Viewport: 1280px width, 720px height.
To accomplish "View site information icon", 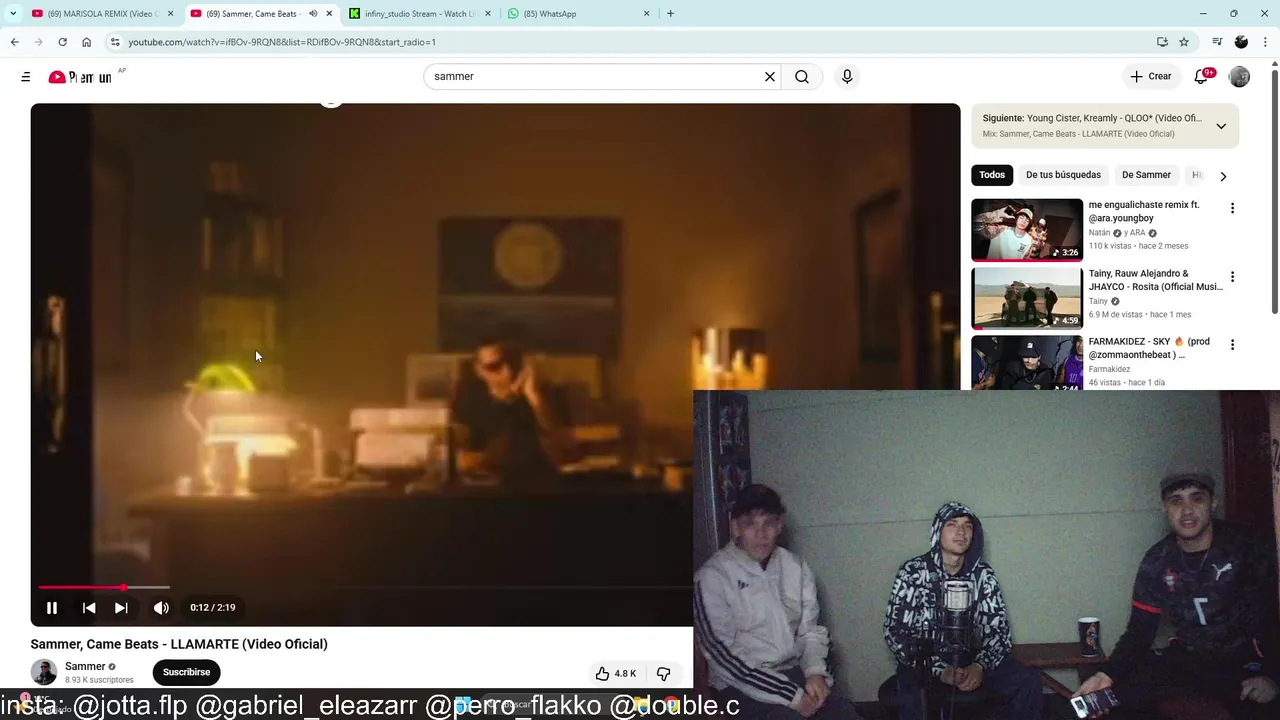I will click(x=115, y=42).
